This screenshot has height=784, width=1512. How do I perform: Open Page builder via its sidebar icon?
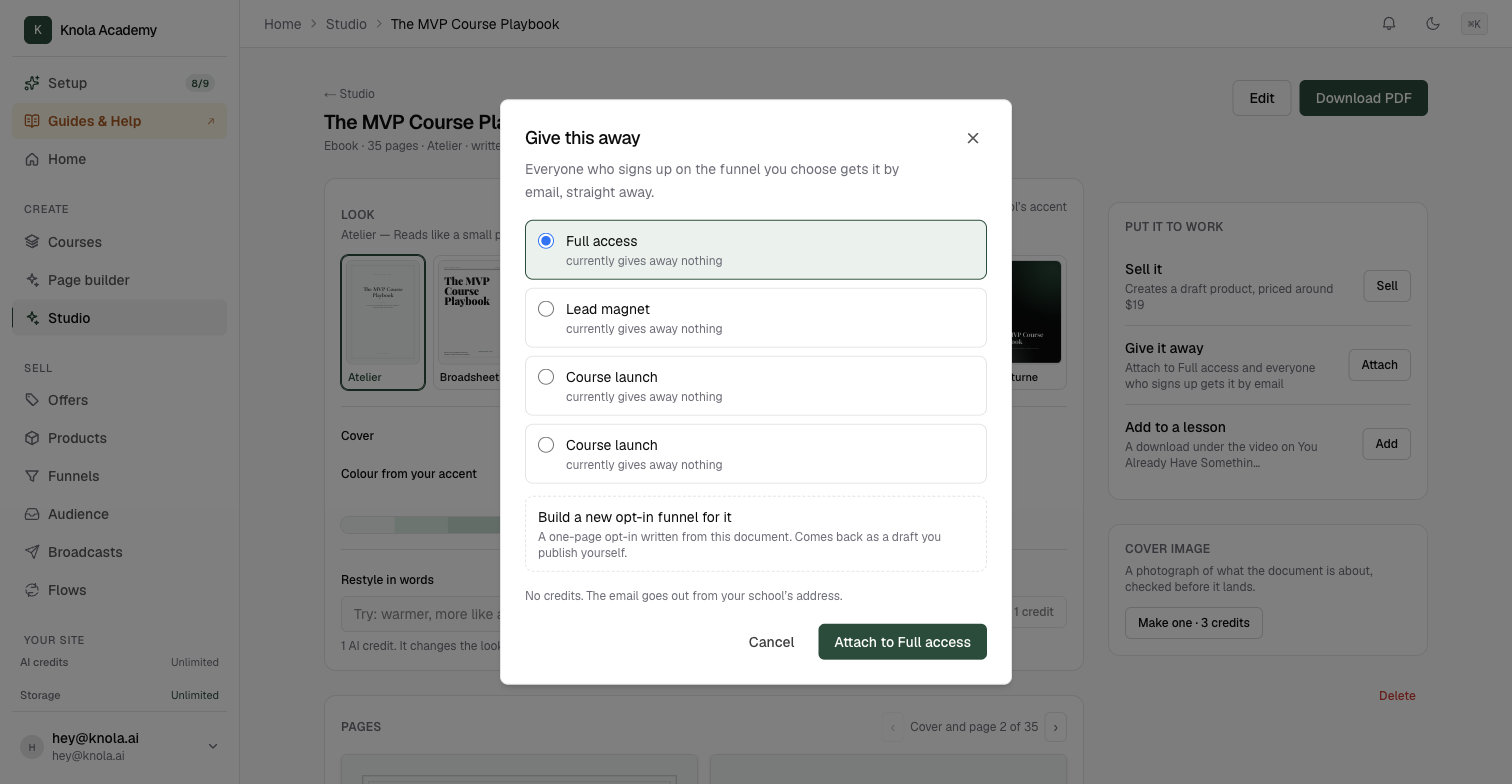pos(32,280)
